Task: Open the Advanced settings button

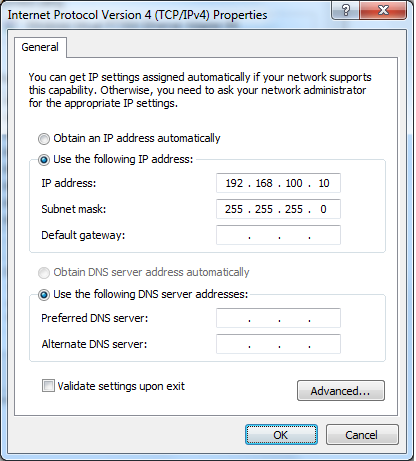Action: point(341,390)
